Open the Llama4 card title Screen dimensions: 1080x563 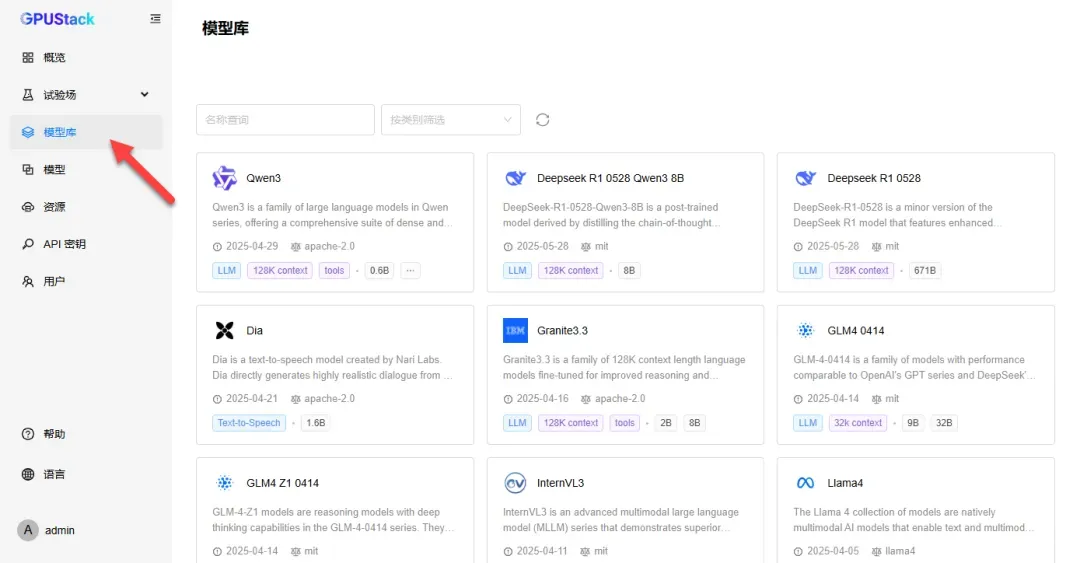pyautogui.click(x=845, y=483)
